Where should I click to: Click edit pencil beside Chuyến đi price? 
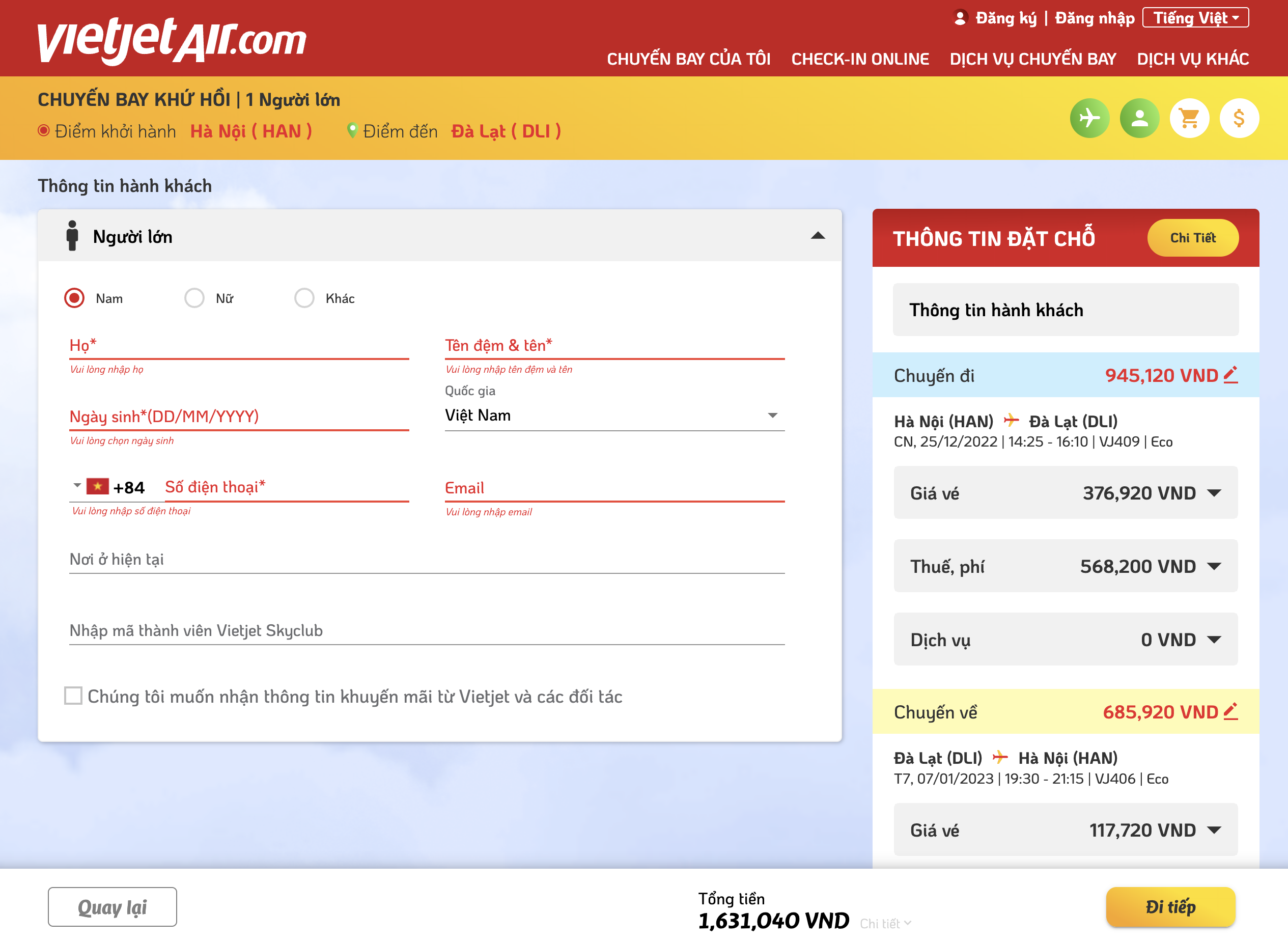point(1230,375)
